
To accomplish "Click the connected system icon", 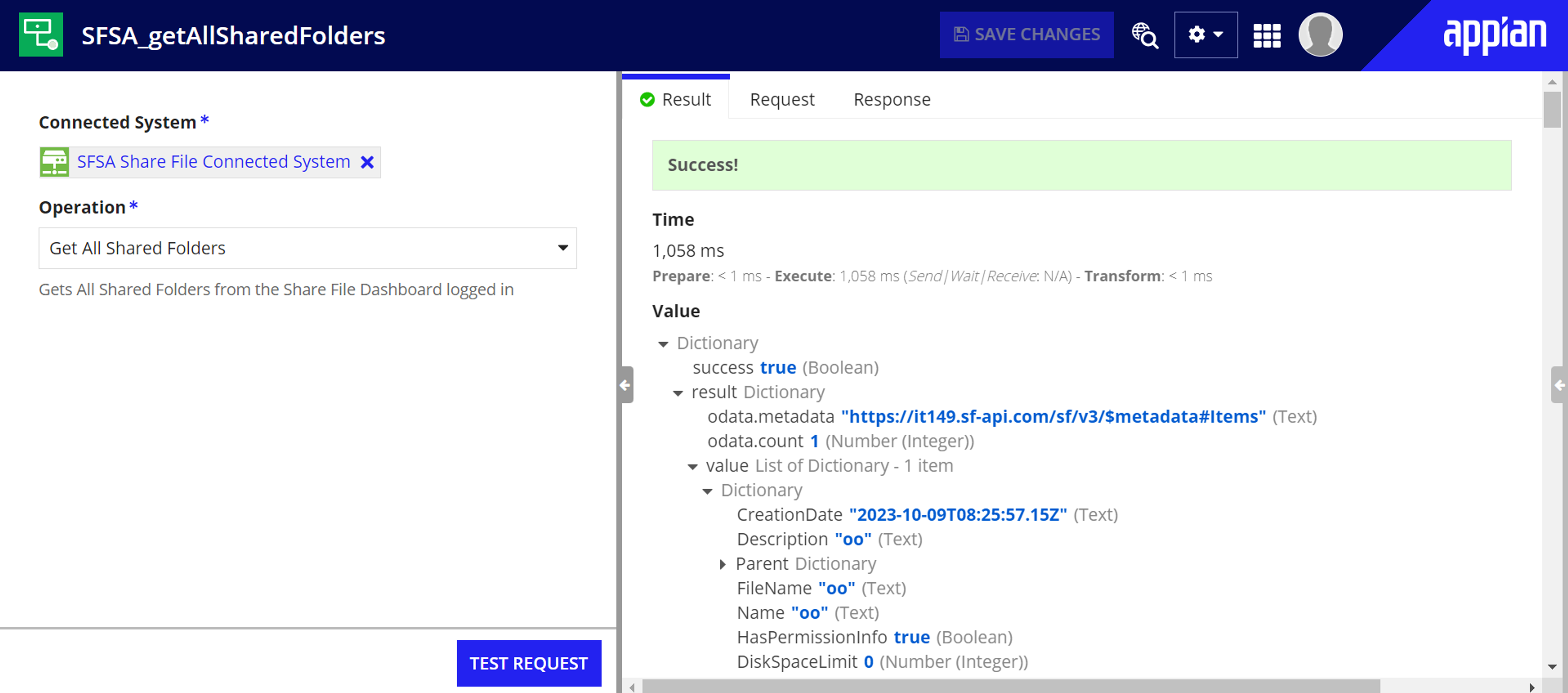I will click(54, 162).
